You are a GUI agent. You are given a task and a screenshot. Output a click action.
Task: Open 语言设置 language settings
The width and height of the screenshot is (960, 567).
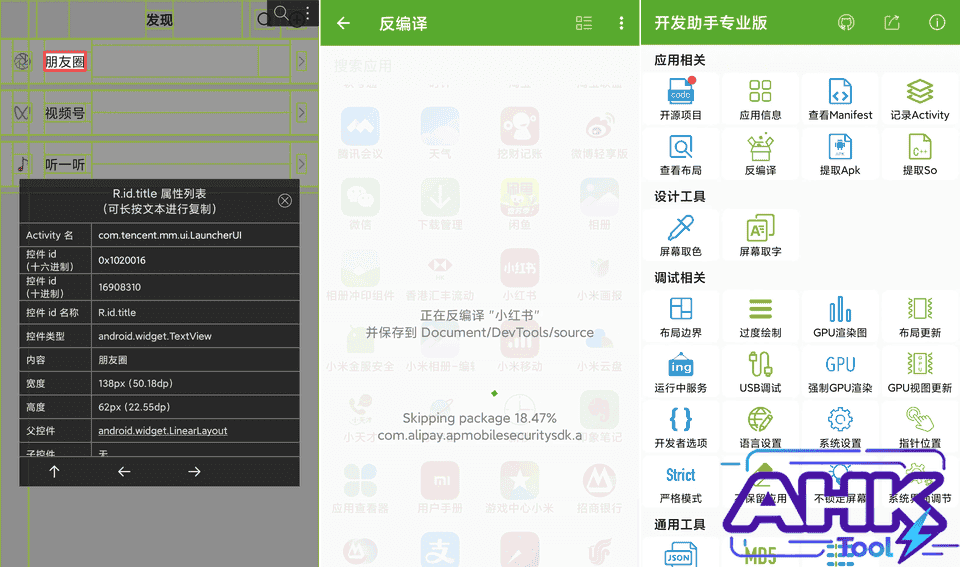click(760, 427)
